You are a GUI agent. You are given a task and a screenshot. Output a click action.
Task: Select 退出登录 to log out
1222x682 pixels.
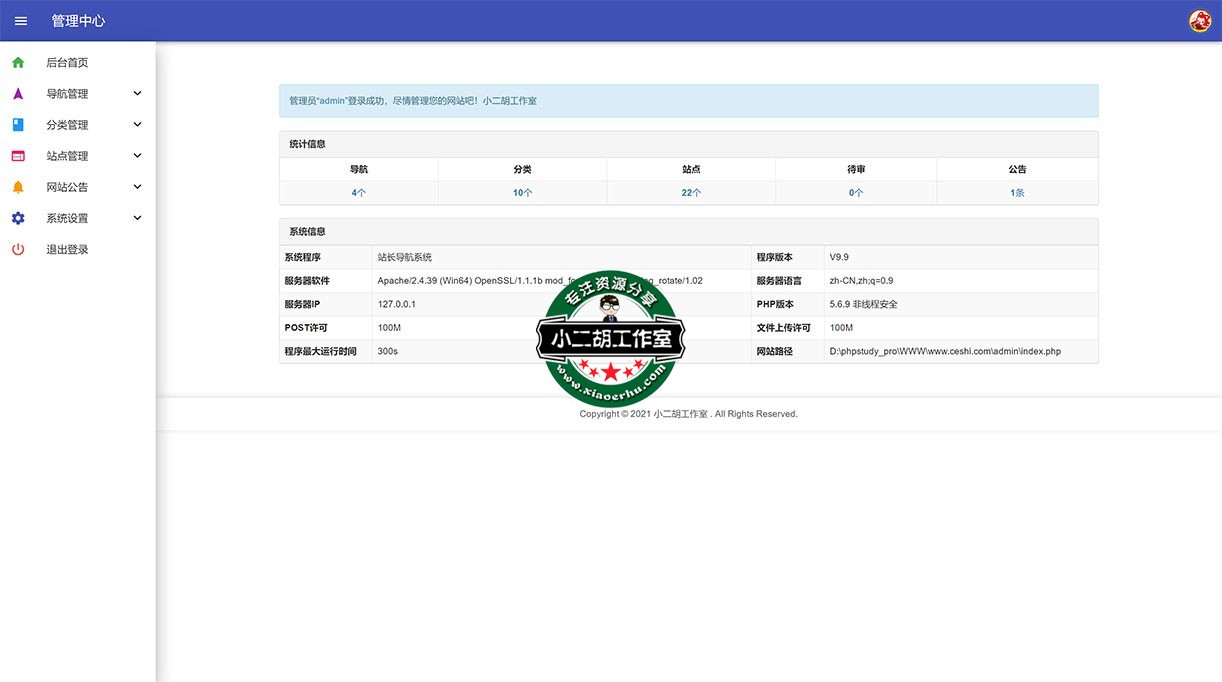(x=67, y=249)
